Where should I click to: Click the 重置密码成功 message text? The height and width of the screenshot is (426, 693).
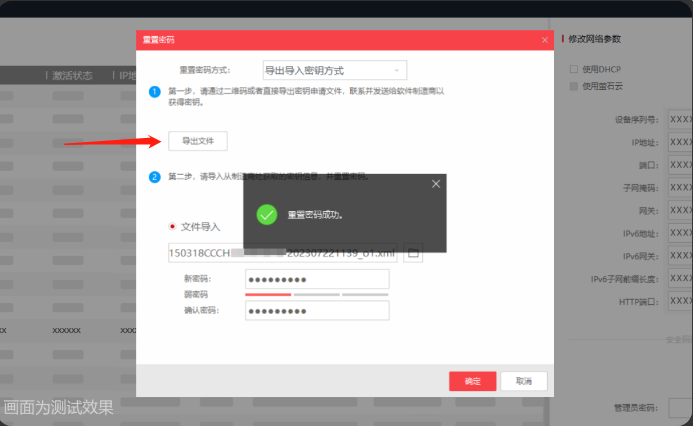[315, 215]
